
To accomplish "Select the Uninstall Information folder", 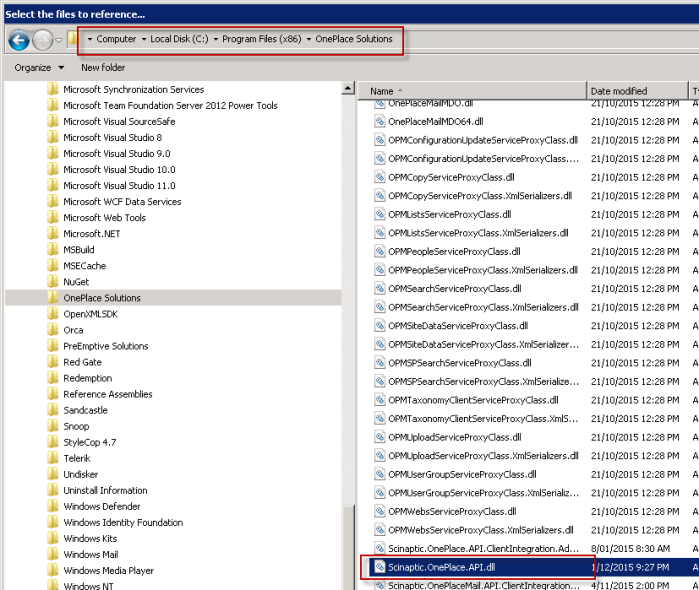I will [x=105, y=491].
